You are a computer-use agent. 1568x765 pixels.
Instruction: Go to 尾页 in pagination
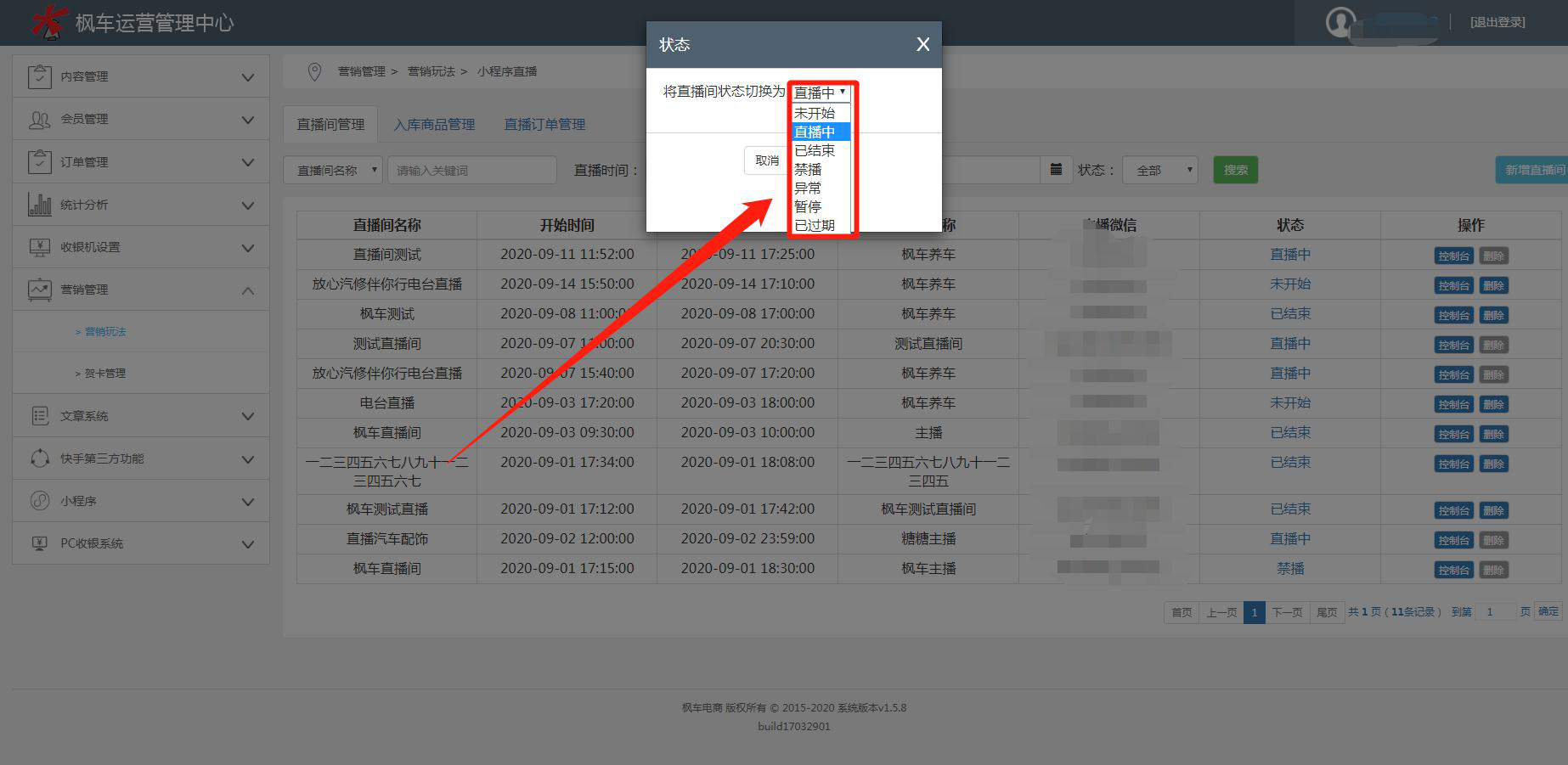pos(1327,612)
